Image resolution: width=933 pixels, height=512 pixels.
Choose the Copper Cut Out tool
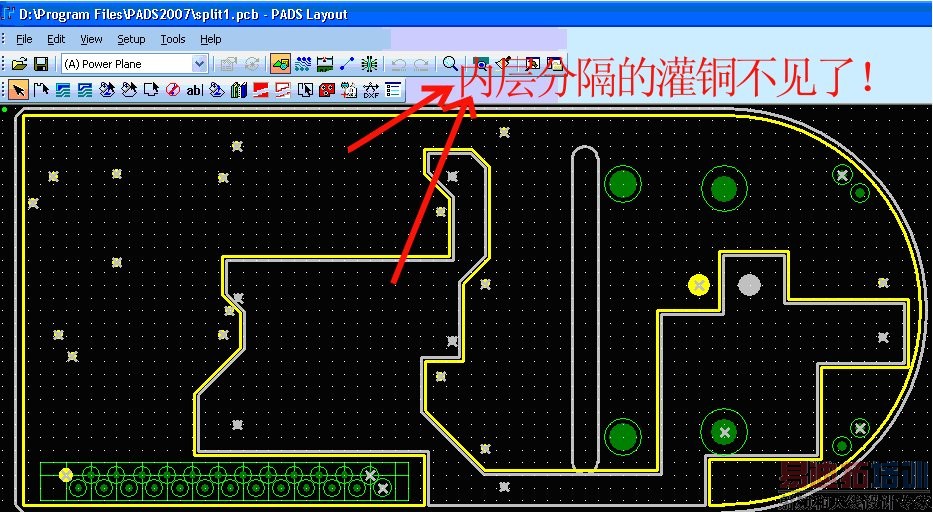click(85, 90)
